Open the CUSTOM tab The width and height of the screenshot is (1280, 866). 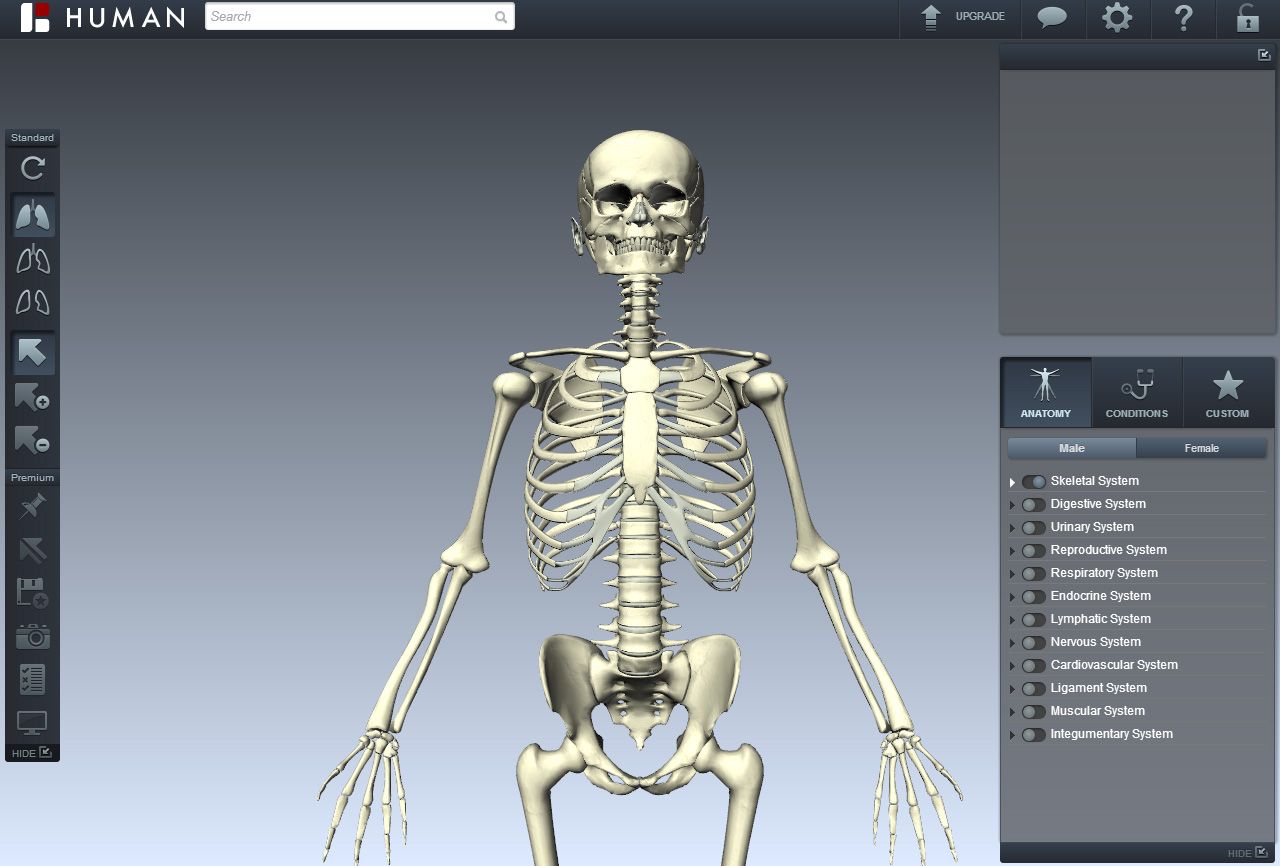[1228, 392]
